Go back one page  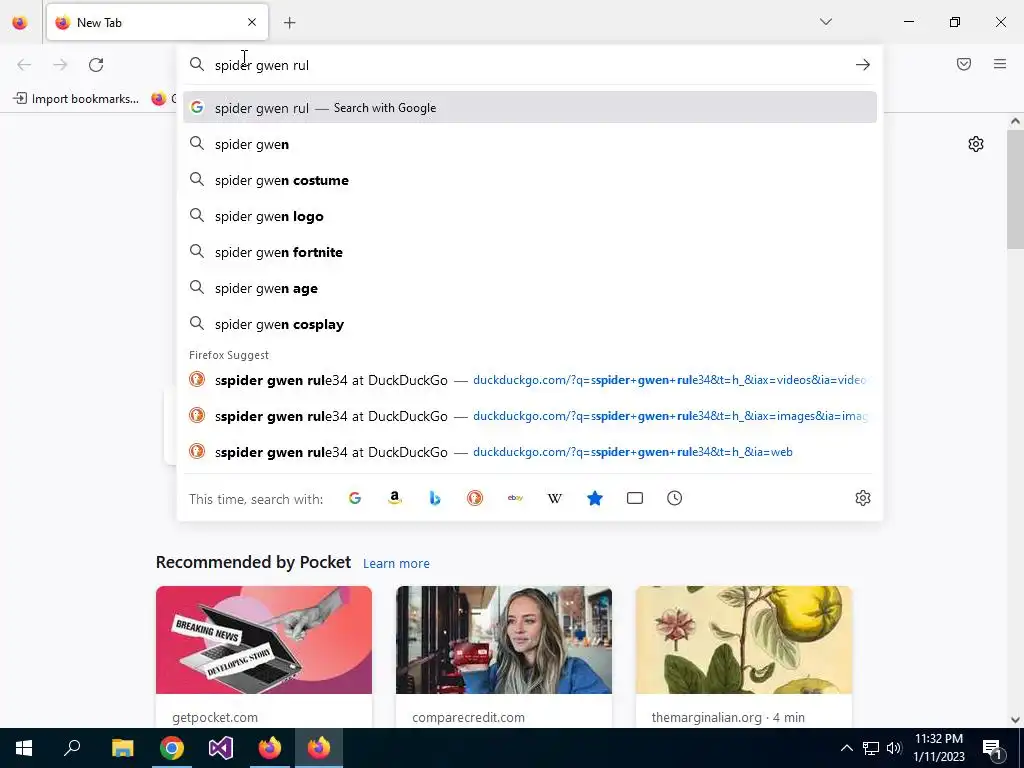24,65
